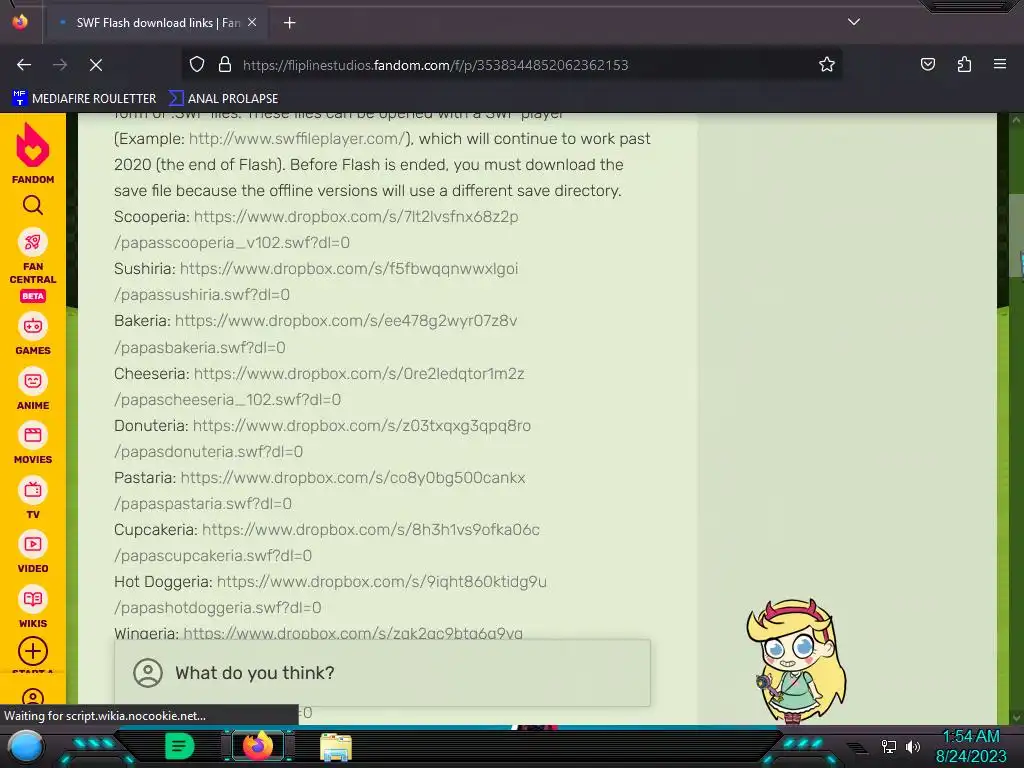
Task: Open MEDIAFIRE ROULETTER bookmark
Action: pyautogui.click(x=84, y=99)
